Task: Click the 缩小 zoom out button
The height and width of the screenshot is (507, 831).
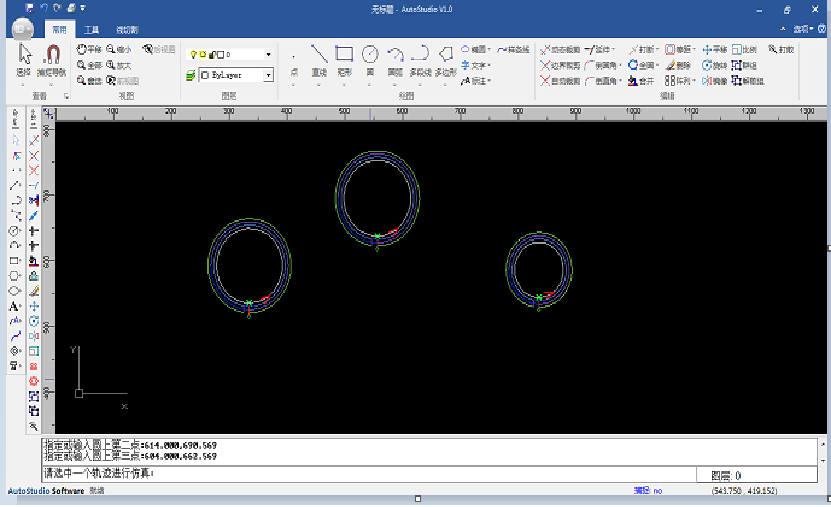Action: pyautogui.click(x=118, y=49)
